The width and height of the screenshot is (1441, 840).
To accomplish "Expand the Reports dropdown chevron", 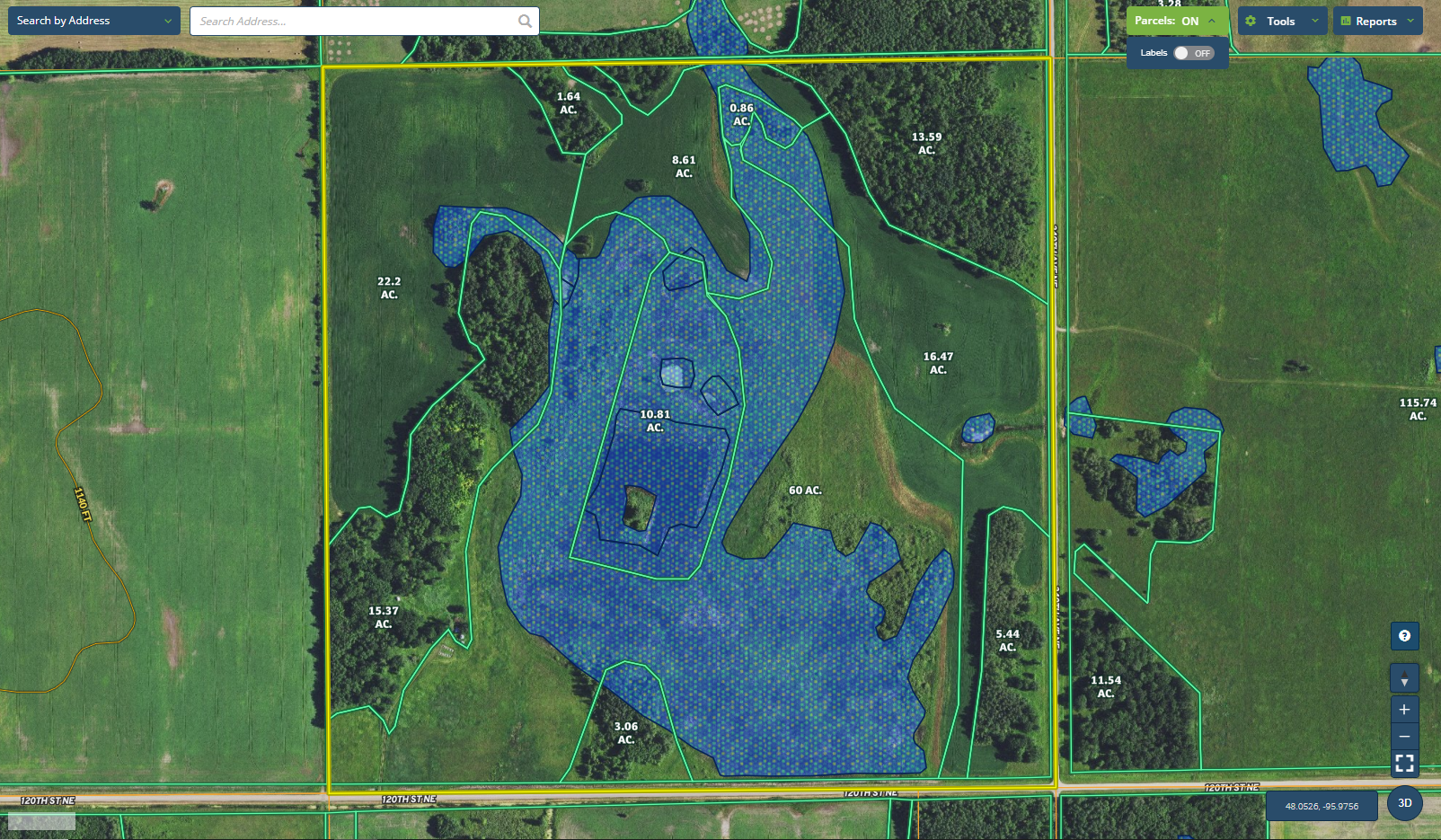I will (x=1410, y=21).
